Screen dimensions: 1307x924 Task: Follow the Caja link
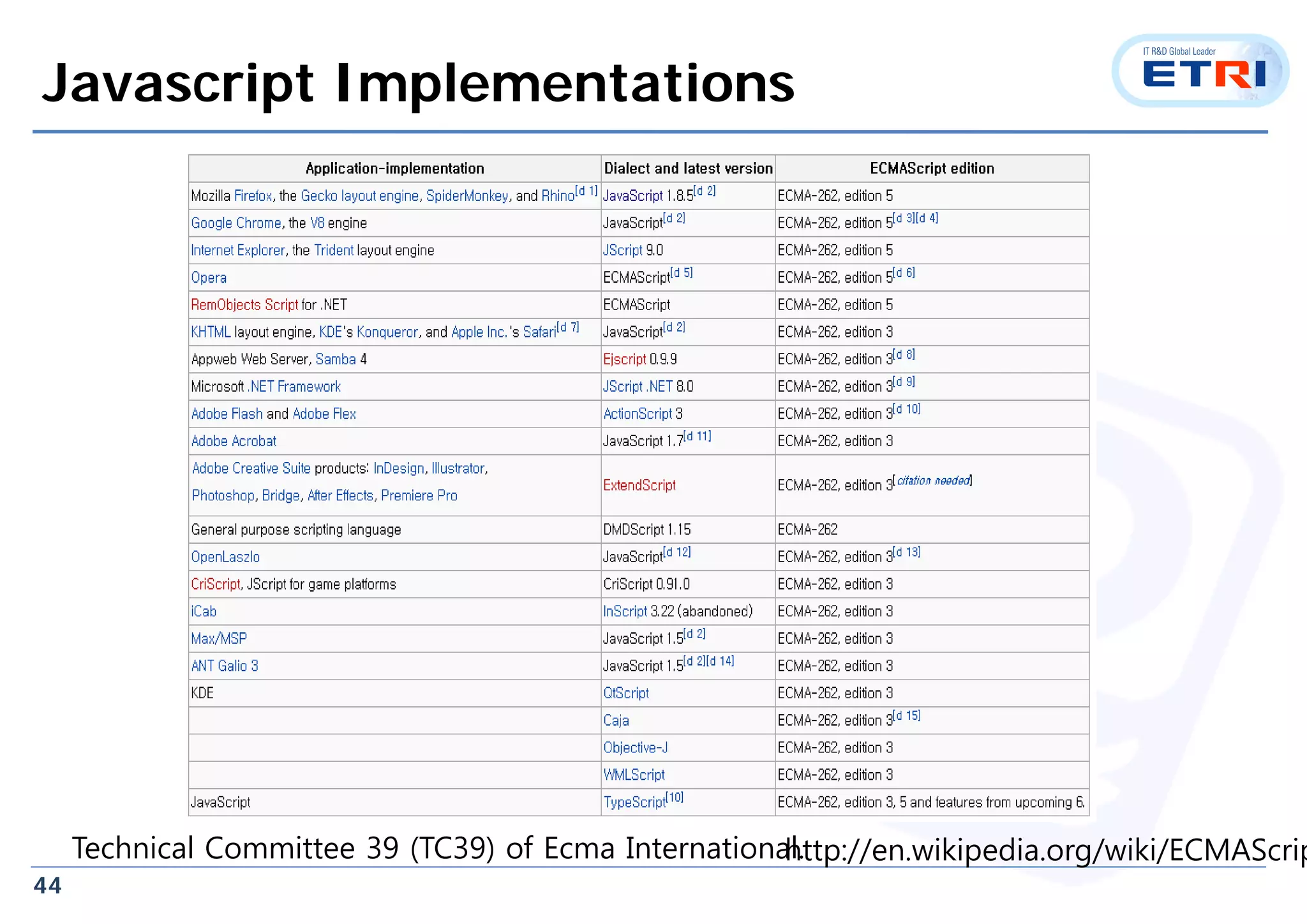tap(616, 720)
